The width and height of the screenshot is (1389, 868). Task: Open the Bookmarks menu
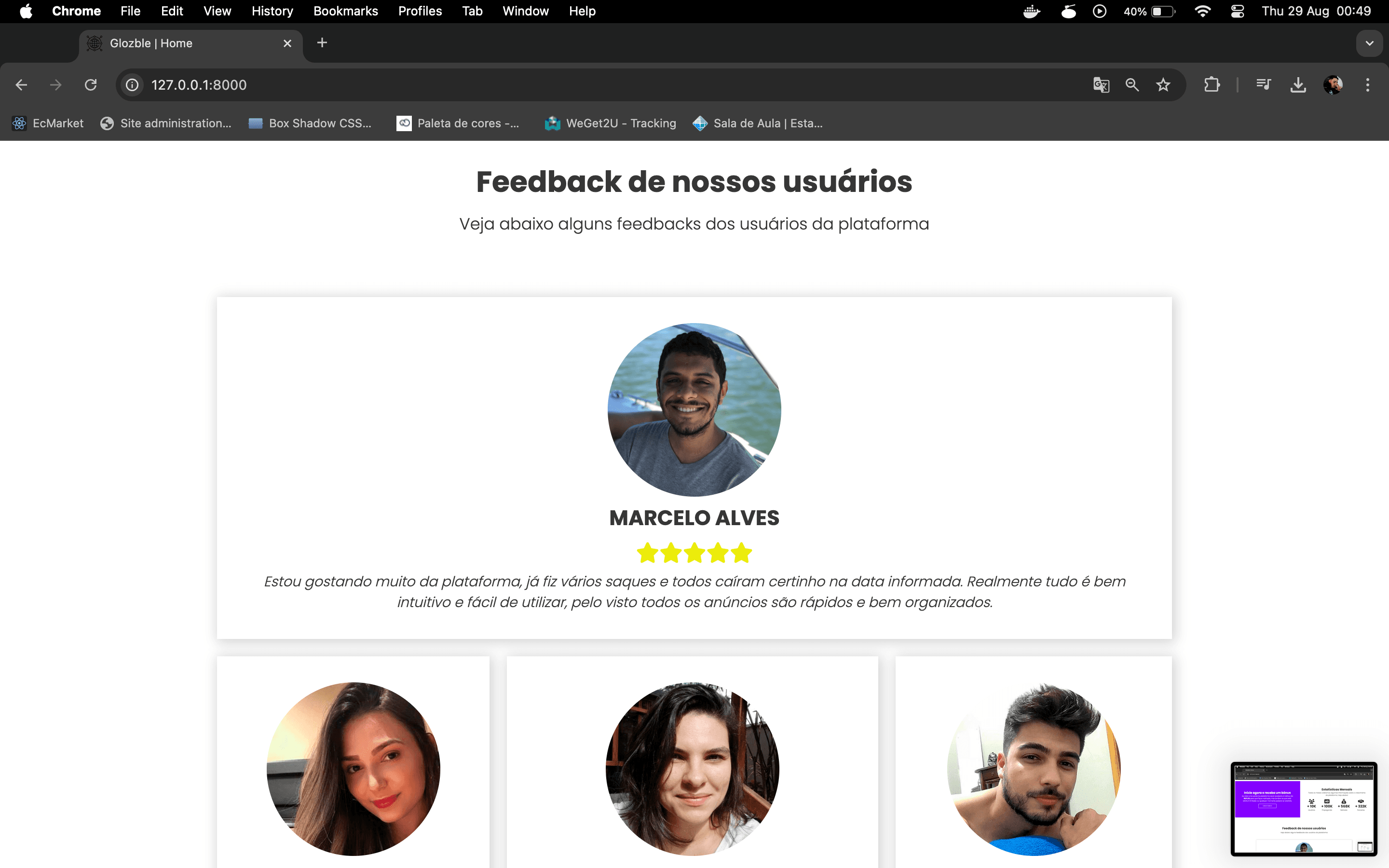tap(345, 12)
